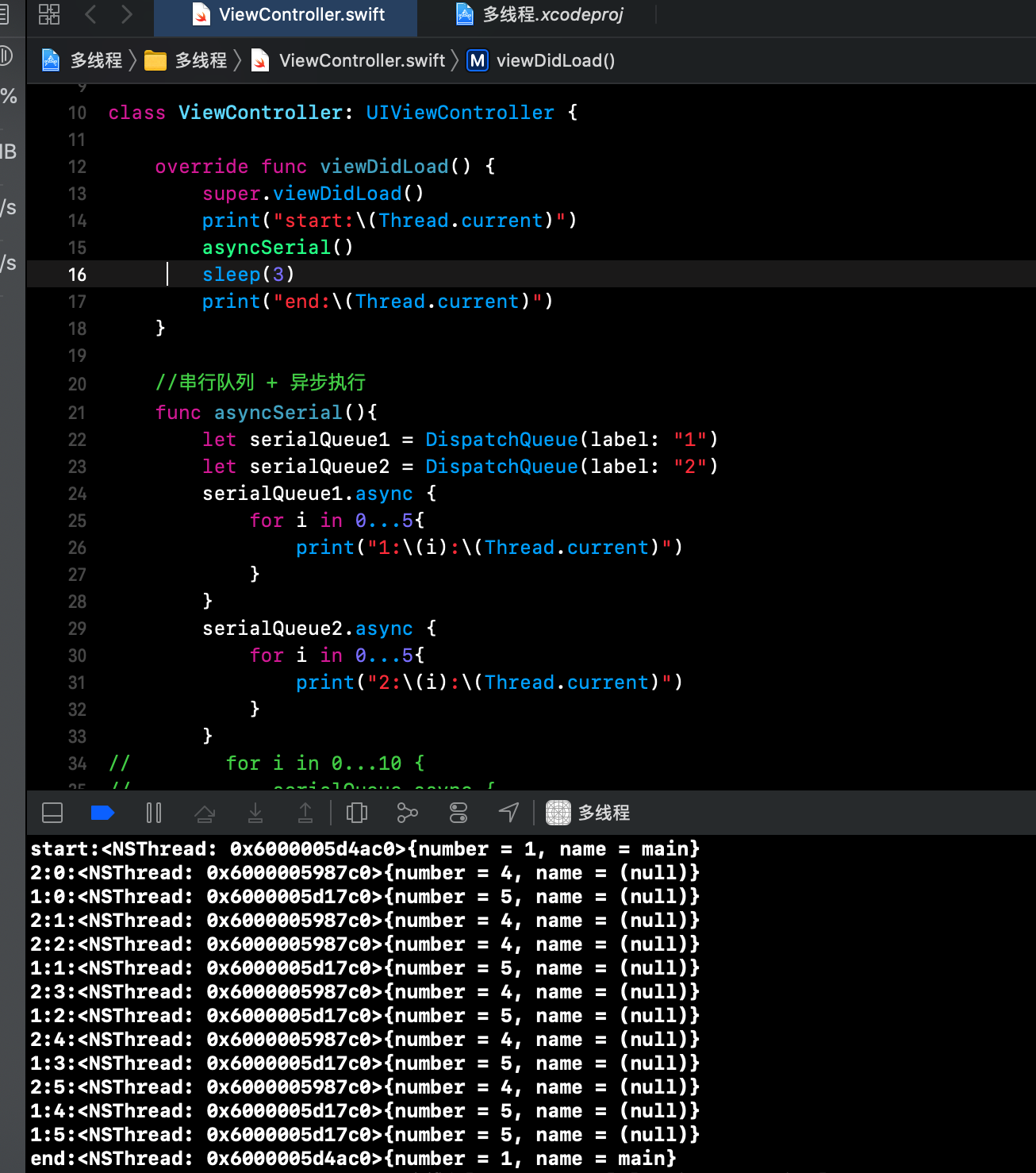Image resolution: width=1036 pixels, height=1173 pixels.
Task: Open the viewDidLoad() method breadcrumb
Action: (541, 60)
